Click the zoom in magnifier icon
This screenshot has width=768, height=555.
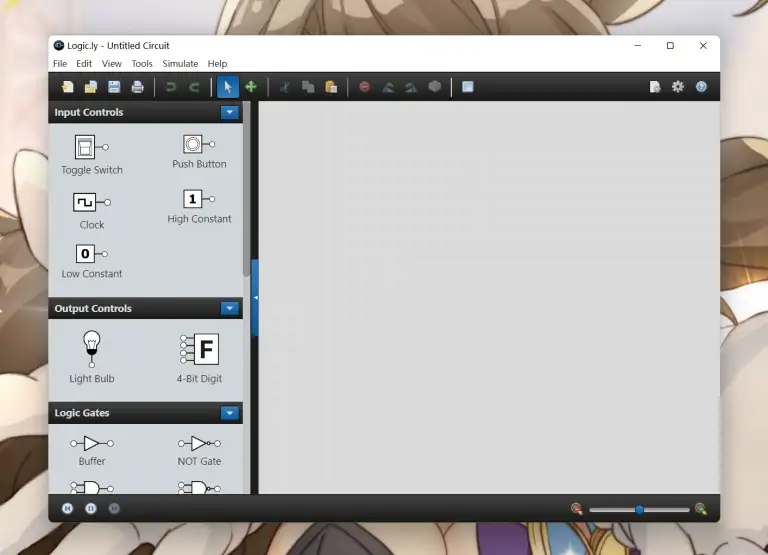click(700, 509)
